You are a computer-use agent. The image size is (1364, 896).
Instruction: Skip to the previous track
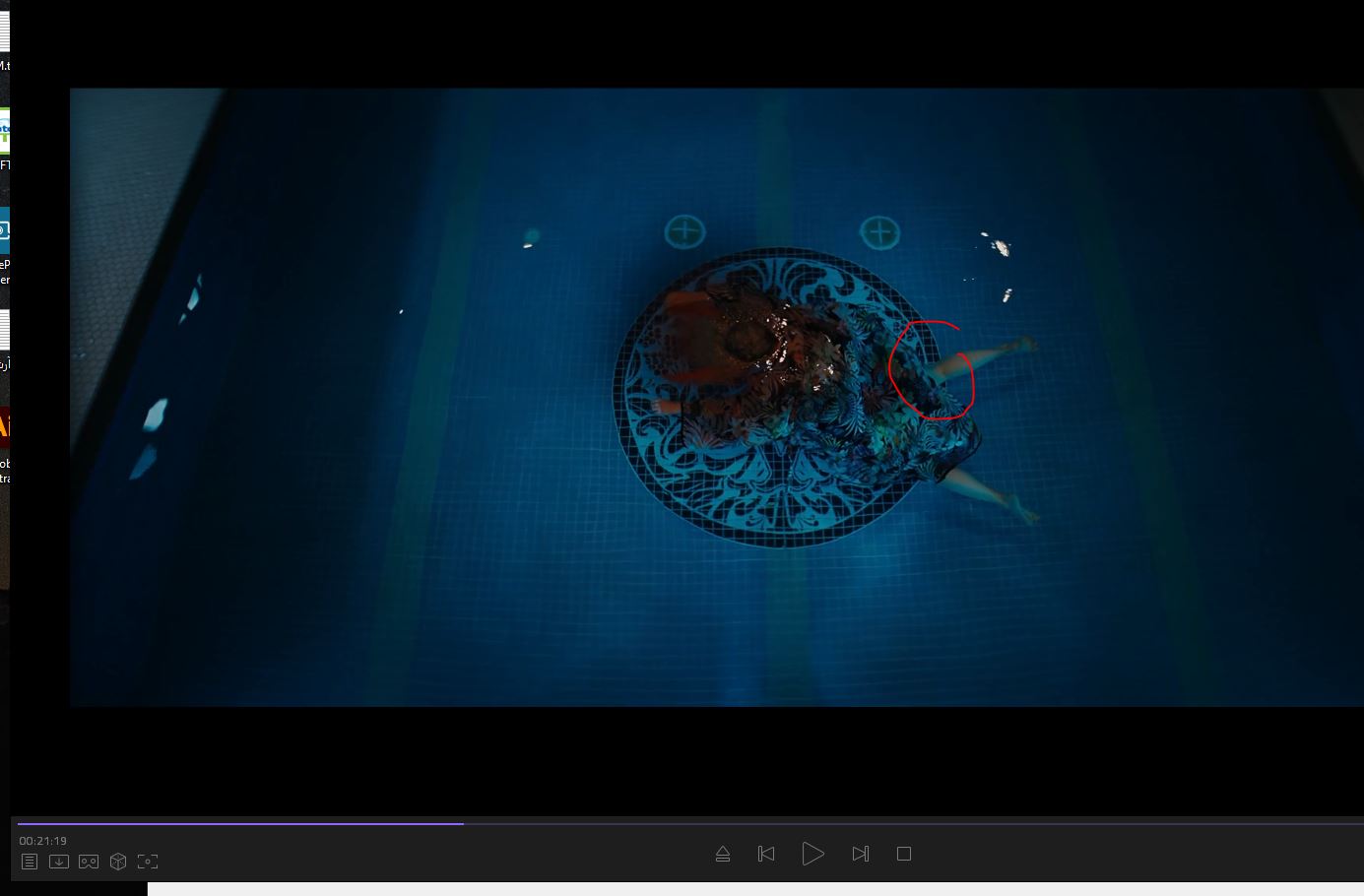[766, 854]
